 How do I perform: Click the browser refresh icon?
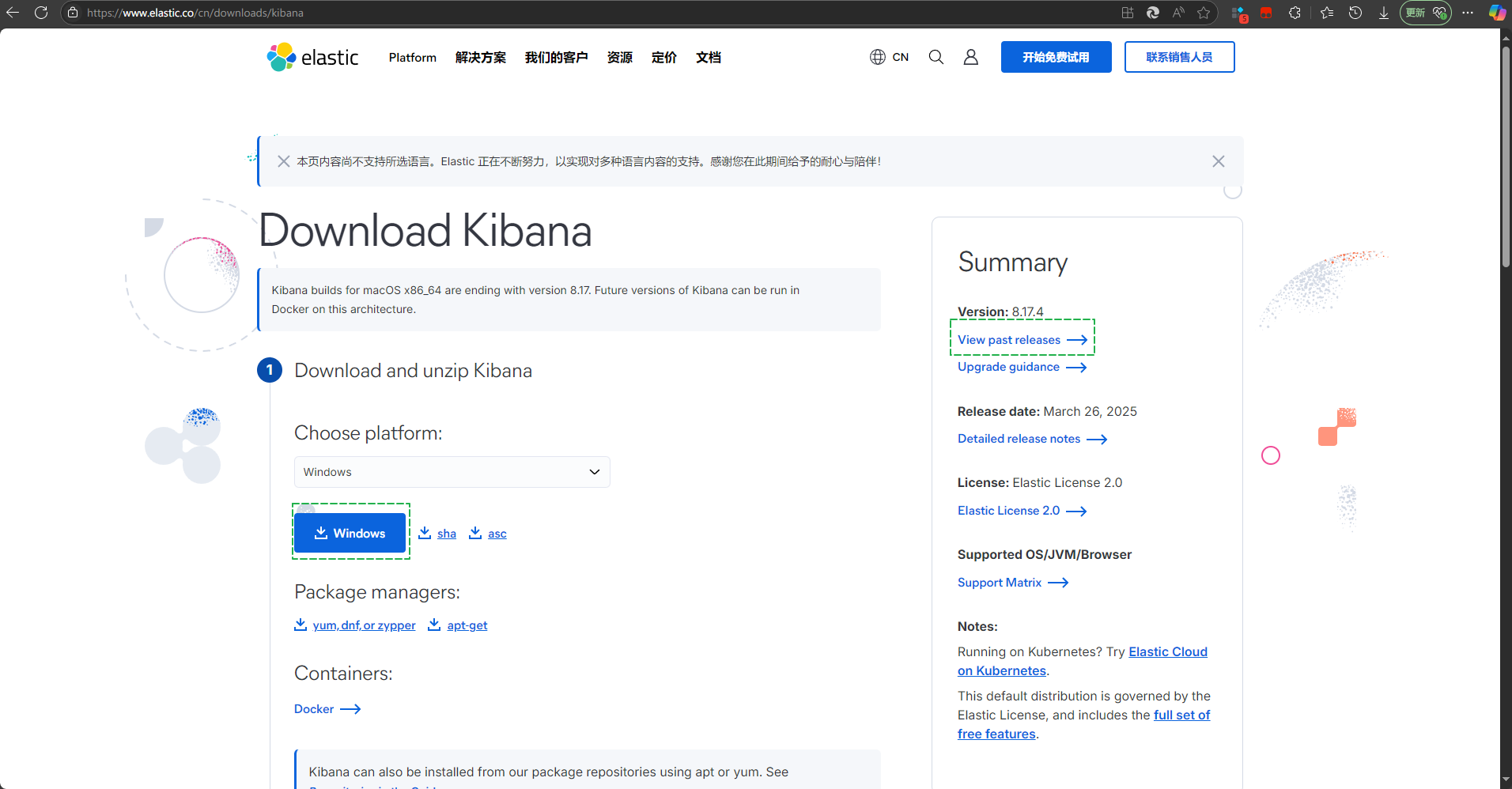pyautogui.click(x=41, y=13)
